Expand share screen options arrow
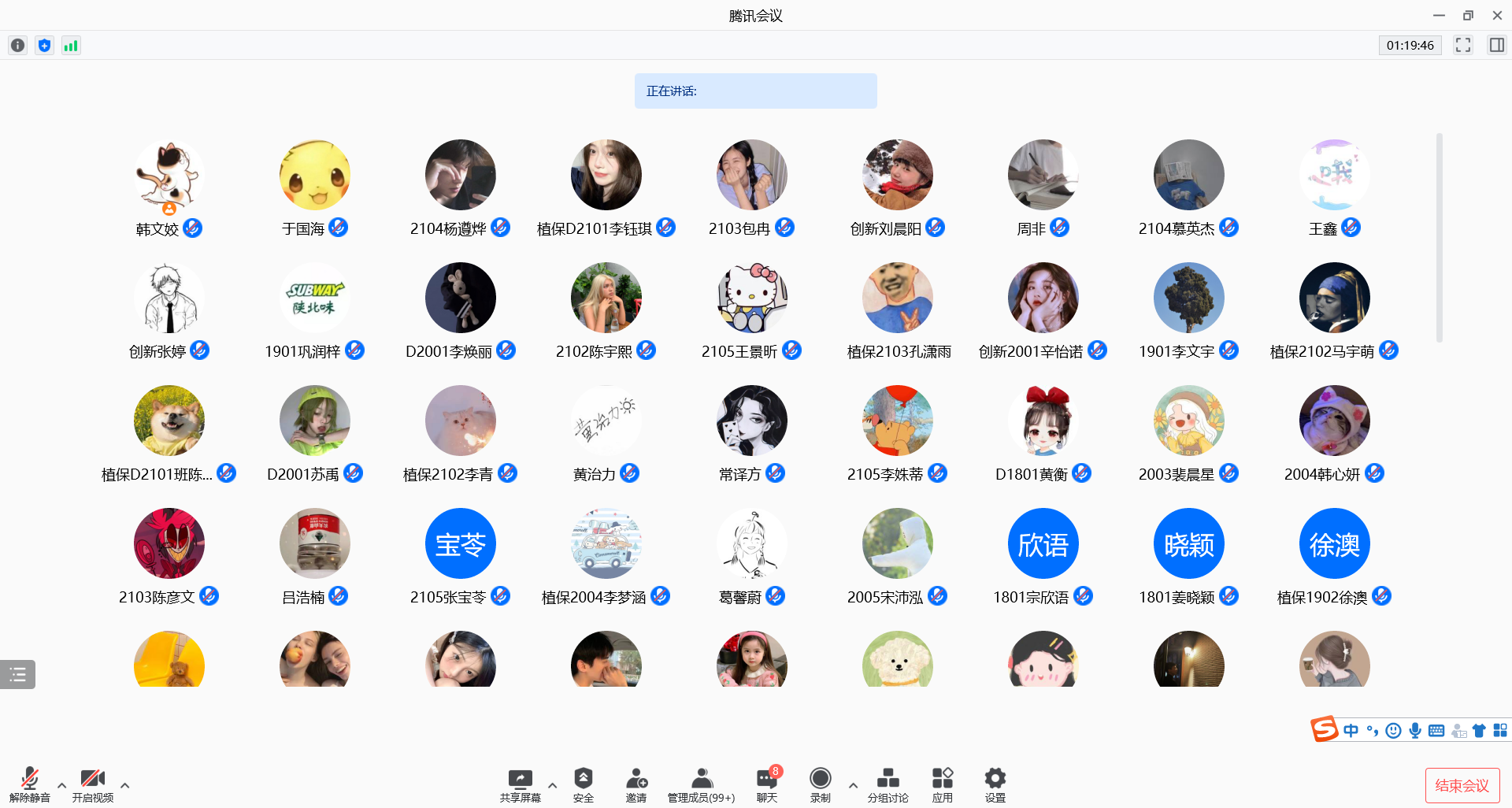Image resolution: width=1512 pixels, height=808 pixels. point(552,785)
